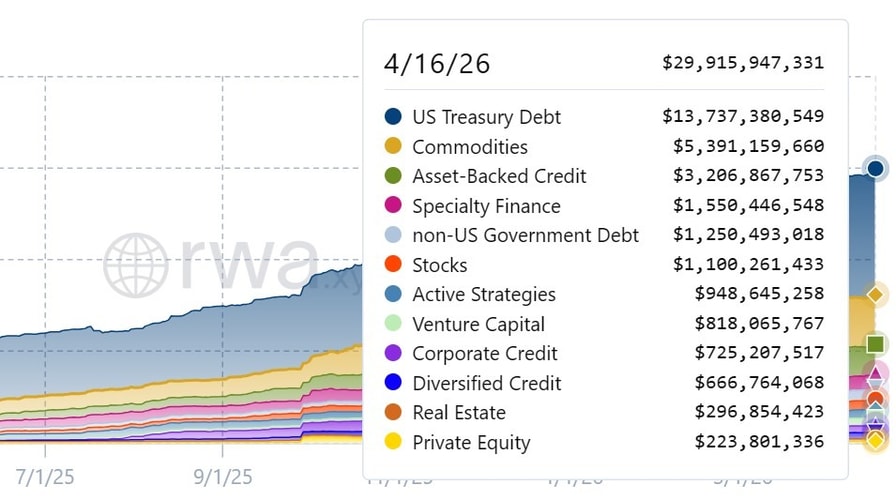Click the orange-red Stocks legend dot
The image size is (896, 500).
[393, 265]
